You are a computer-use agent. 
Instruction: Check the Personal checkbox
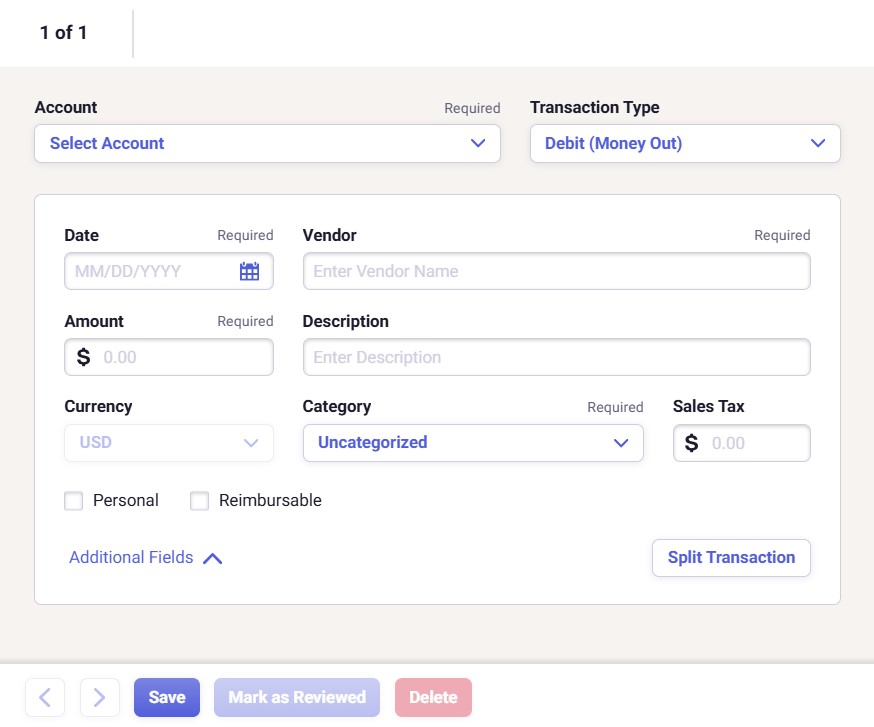(74, 501)
